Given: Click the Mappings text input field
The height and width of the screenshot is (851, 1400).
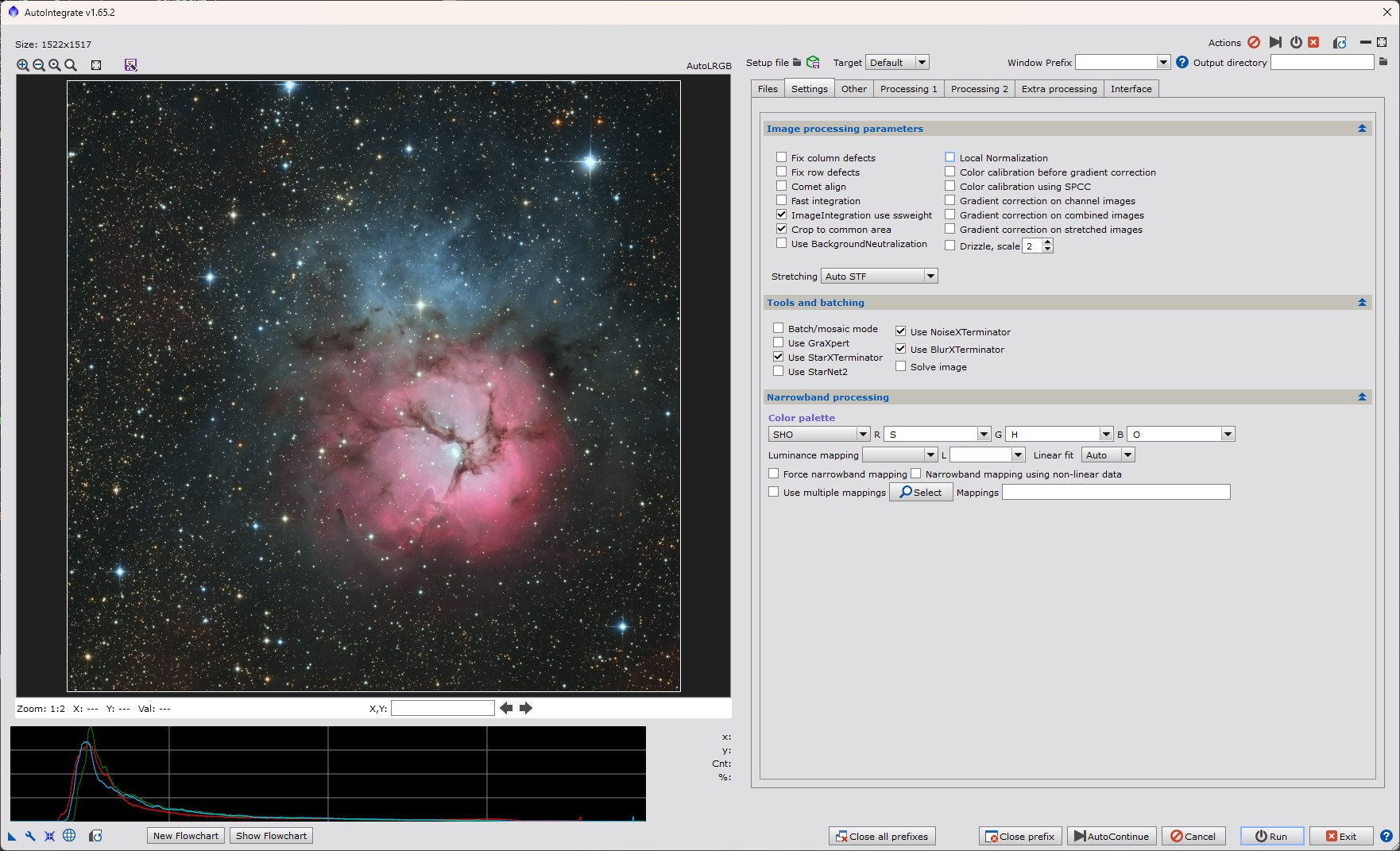Looking at the screenshot, I should [x=1116, y=493].
